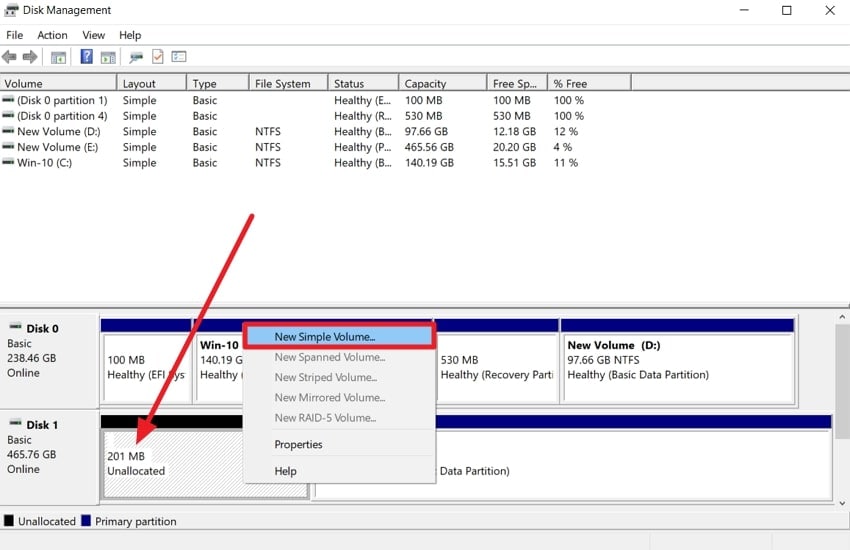Click the 11 % free cell
The height and width of the screenshot is (550, 850).
coord(565,163)
